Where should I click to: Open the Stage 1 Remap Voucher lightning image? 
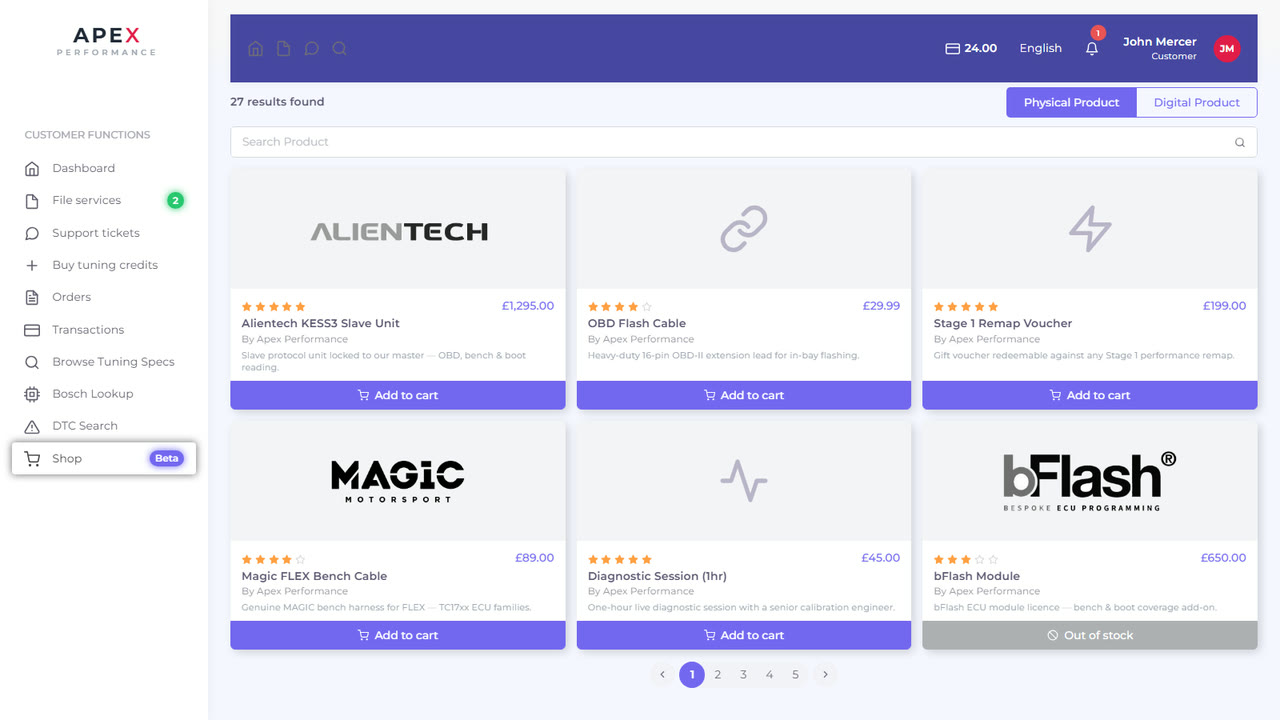tap(1090, 230)
